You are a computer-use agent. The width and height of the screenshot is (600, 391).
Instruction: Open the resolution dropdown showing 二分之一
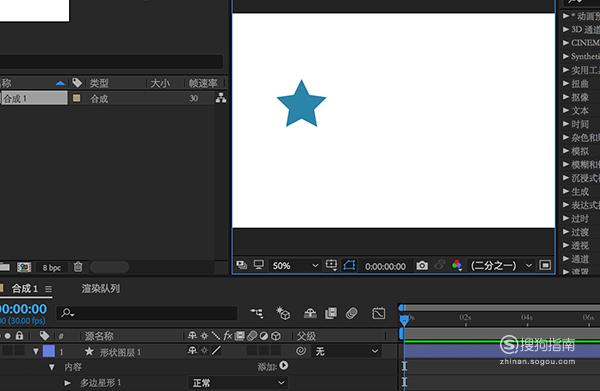[501, 266]
